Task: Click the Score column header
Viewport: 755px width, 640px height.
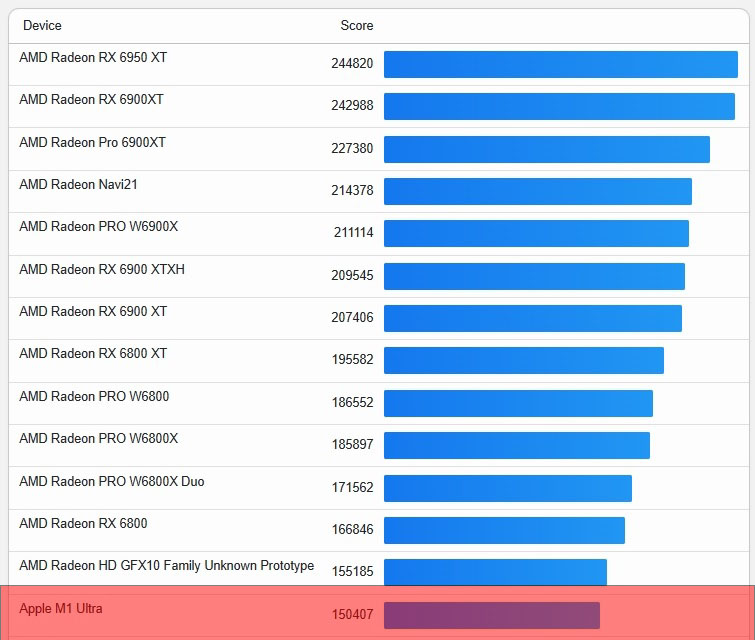Action: pos(357,26)
